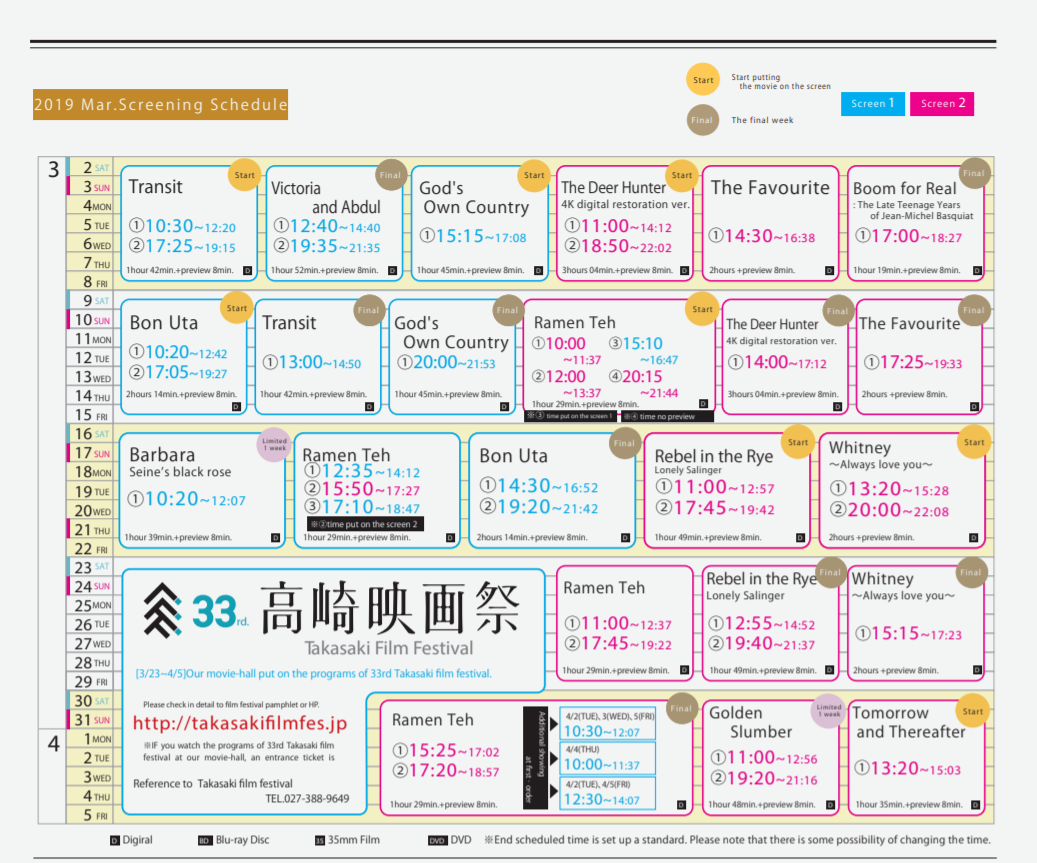The height and width of the screenshot is (863, 1037).
Task: Click the 8 FRI date row
Action: (90, 282)
